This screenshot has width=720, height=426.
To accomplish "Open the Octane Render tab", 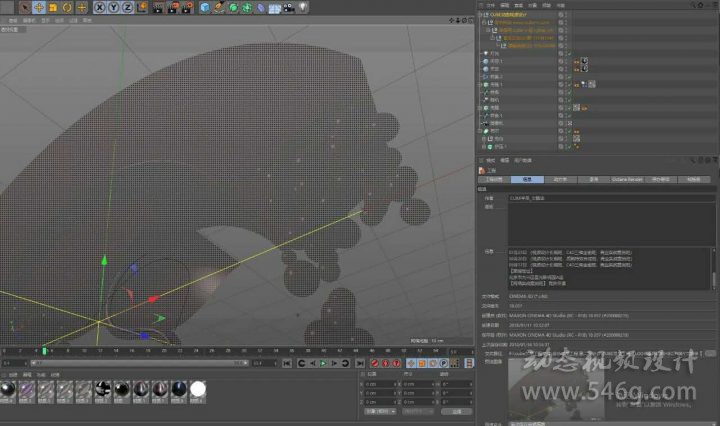I will pos(626,179).
